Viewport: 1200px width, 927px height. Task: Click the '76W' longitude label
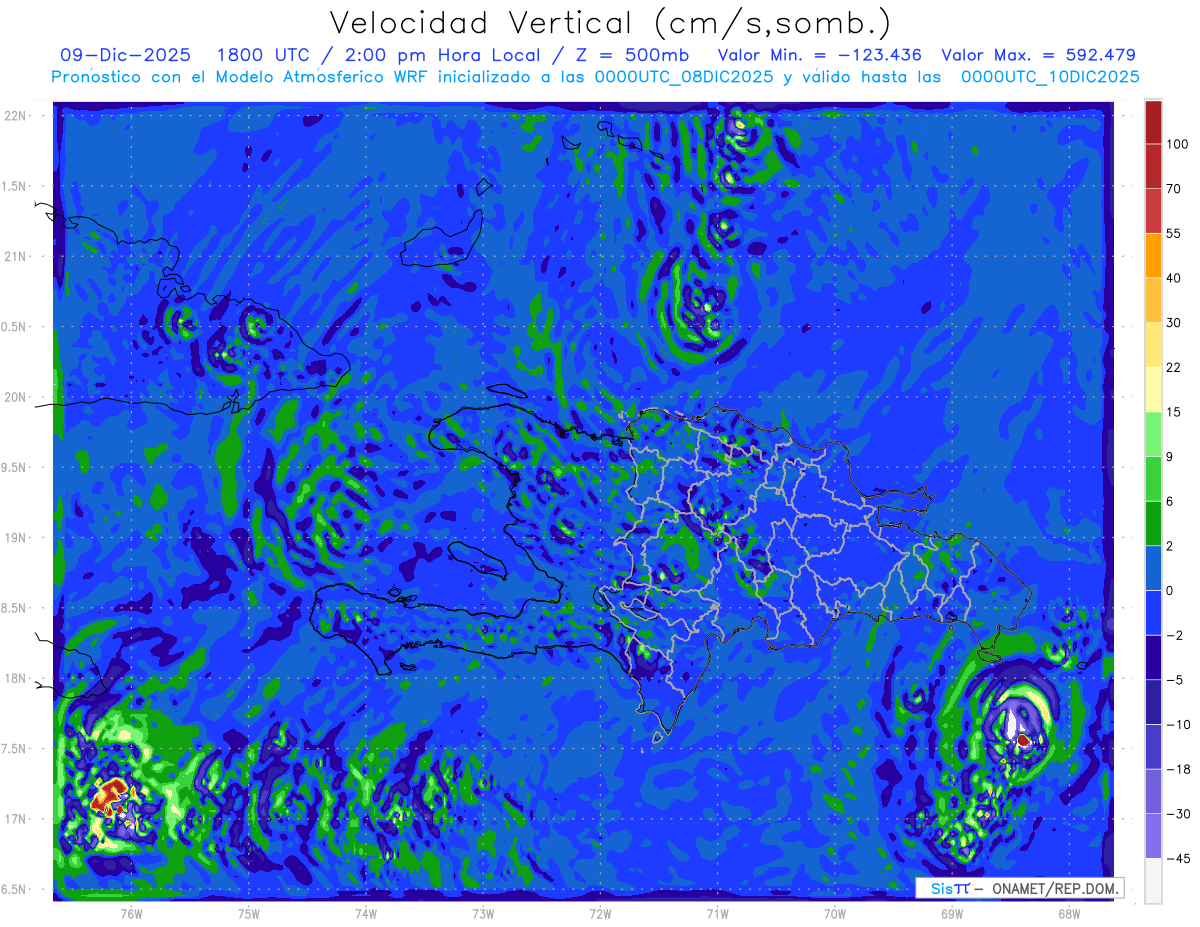pos(131,914)
